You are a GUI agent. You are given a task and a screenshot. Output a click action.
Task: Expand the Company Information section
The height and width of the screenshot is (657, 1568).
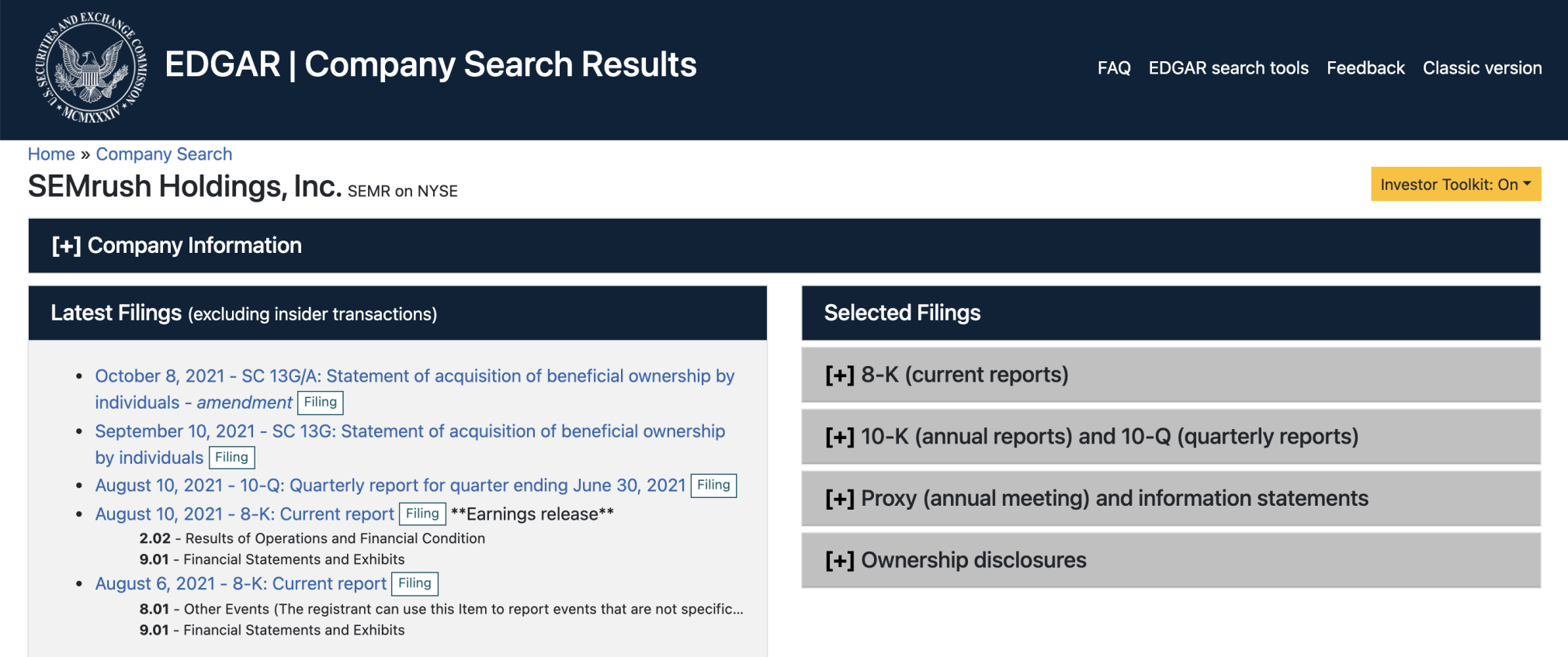tap(784, 246)
